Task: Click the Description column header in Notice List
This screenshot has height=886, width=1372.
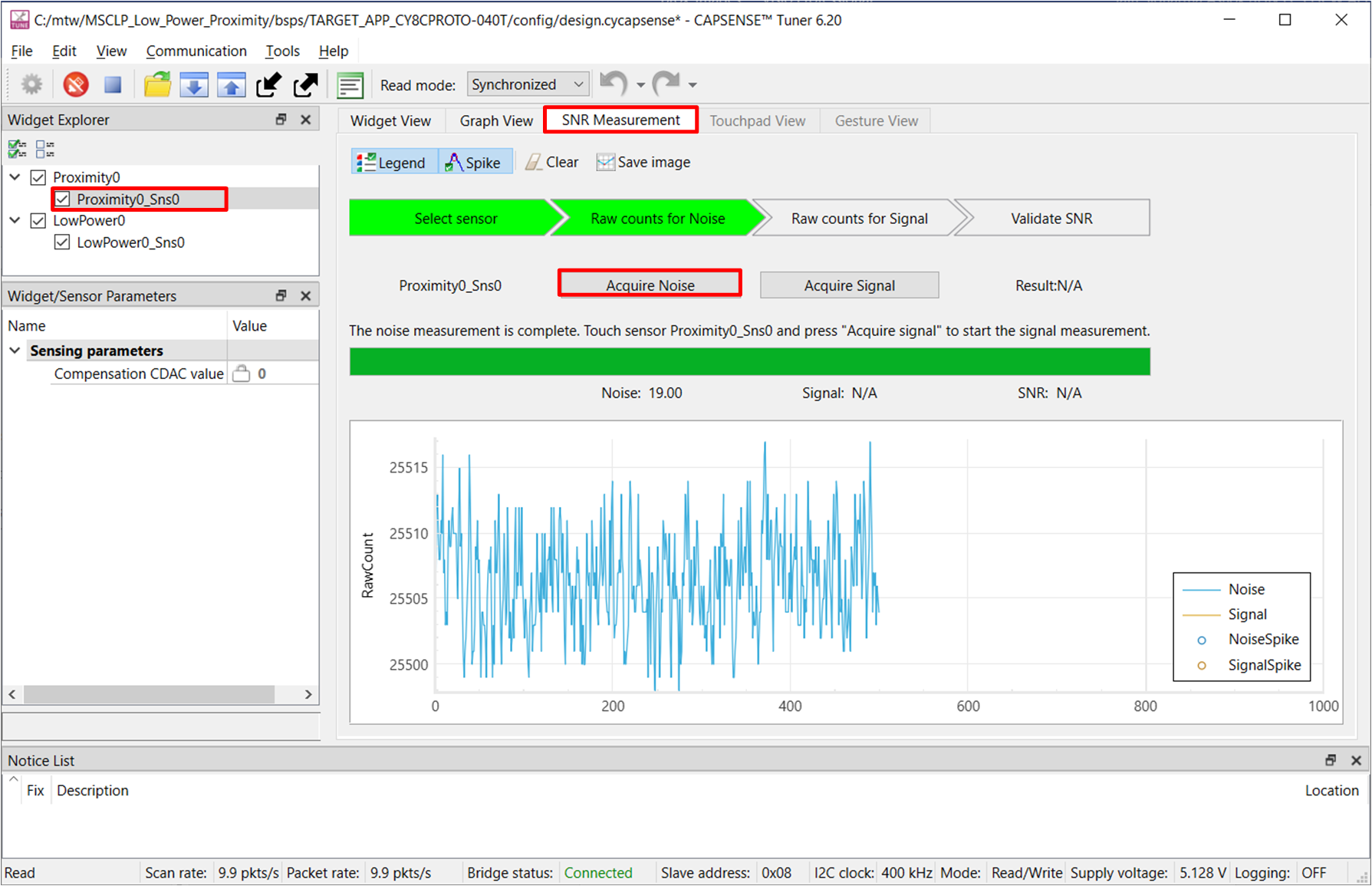Action: (x=92, y=790)
